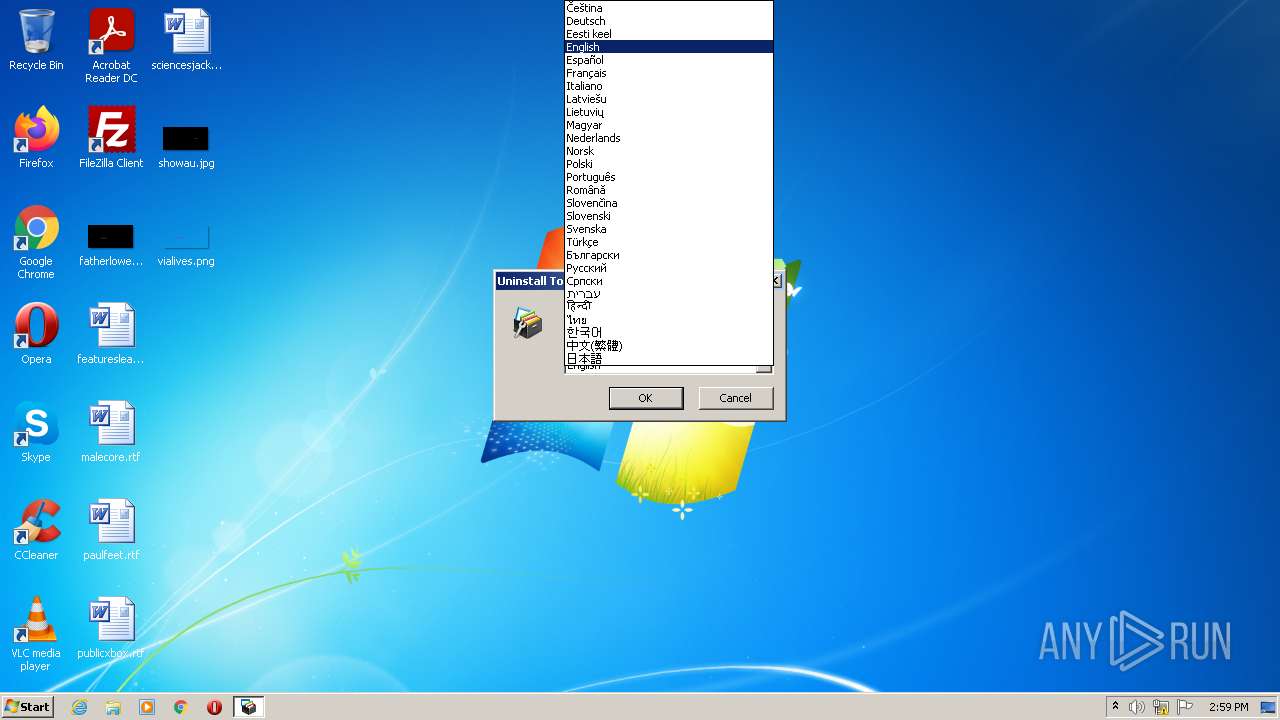Viewport: 1280px width, 720px height.
Task: Pick Türkçe in the language list
Action: [x=669, y=242]
